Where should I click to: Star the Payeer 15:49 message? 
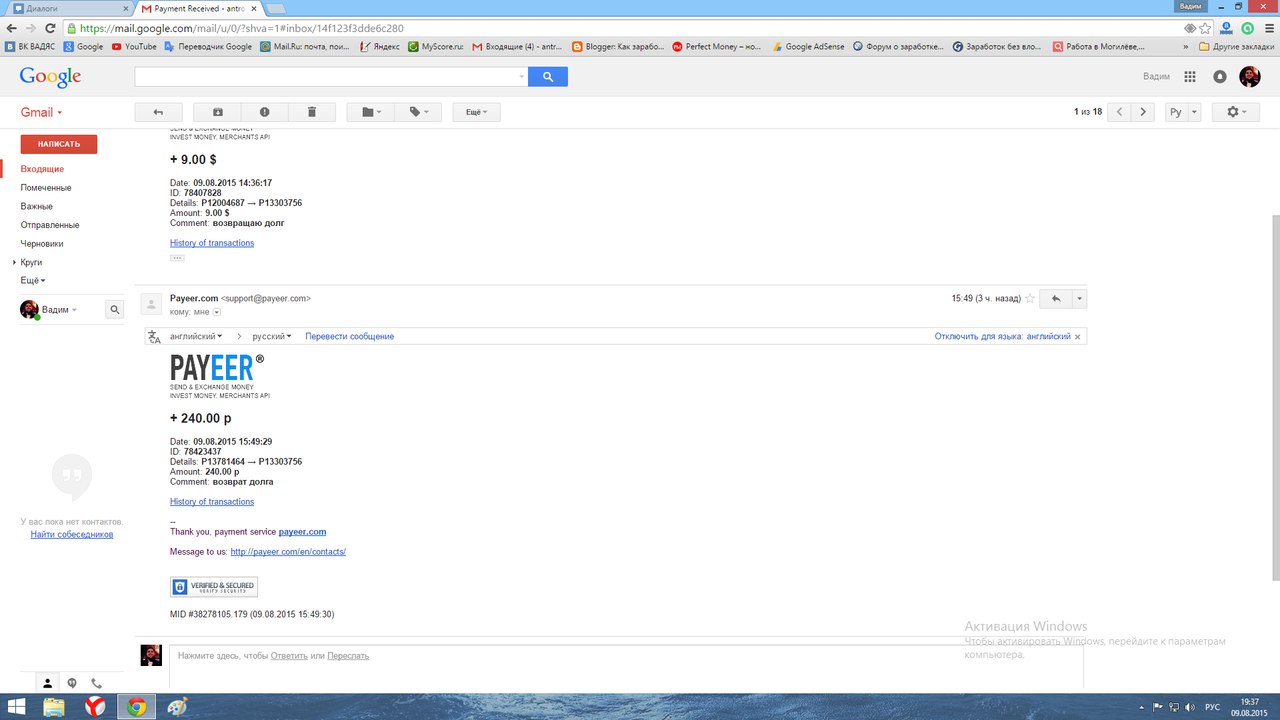(1030, 298)
